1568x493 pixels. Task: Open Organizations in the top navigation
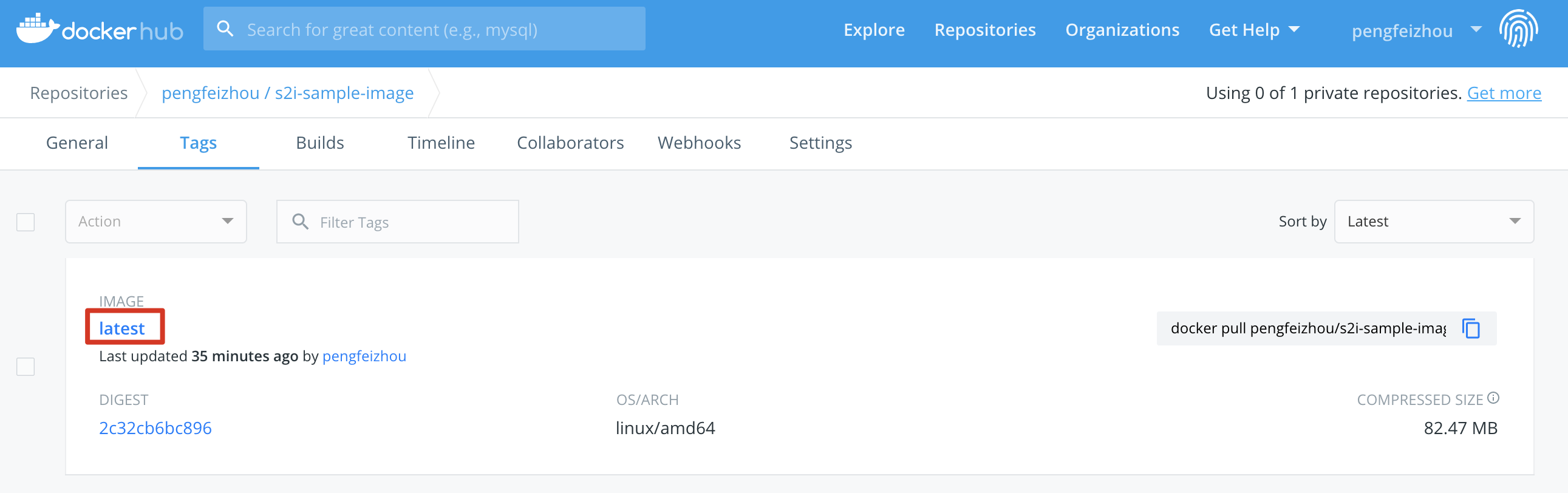tap(1122, 30)
